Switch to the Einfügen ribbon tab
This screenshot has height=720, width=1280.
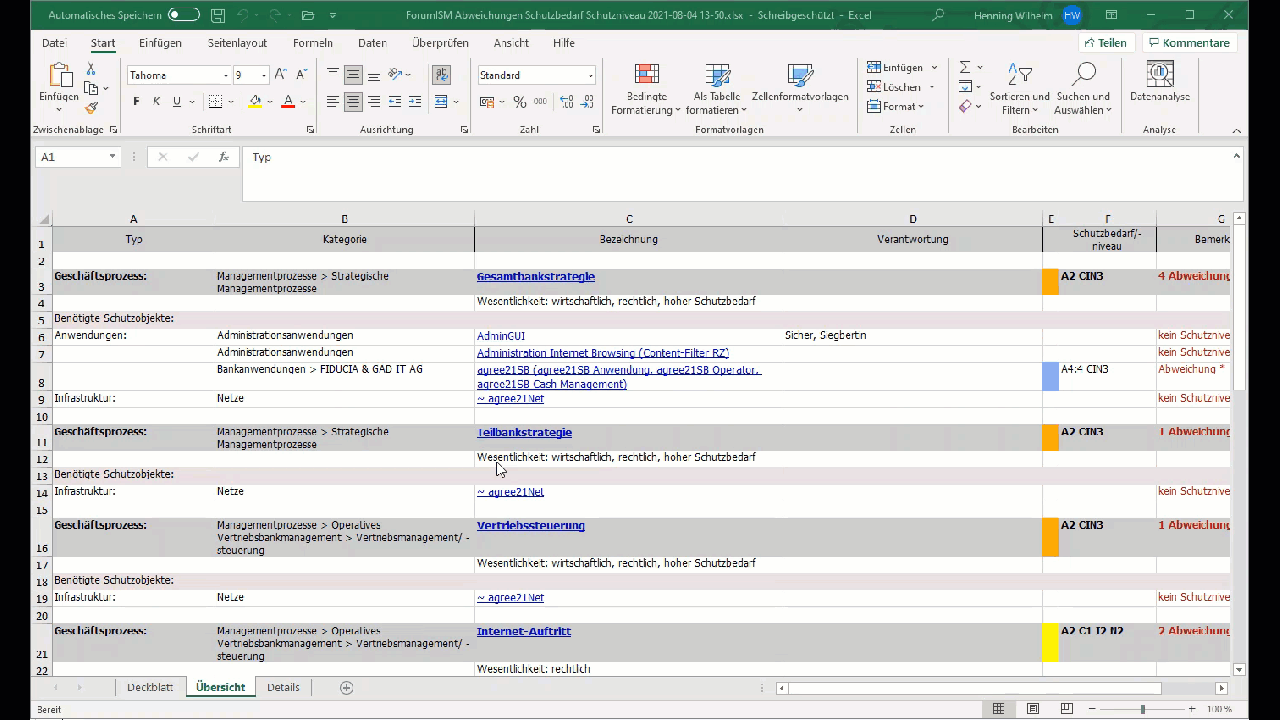click(159, 42)
